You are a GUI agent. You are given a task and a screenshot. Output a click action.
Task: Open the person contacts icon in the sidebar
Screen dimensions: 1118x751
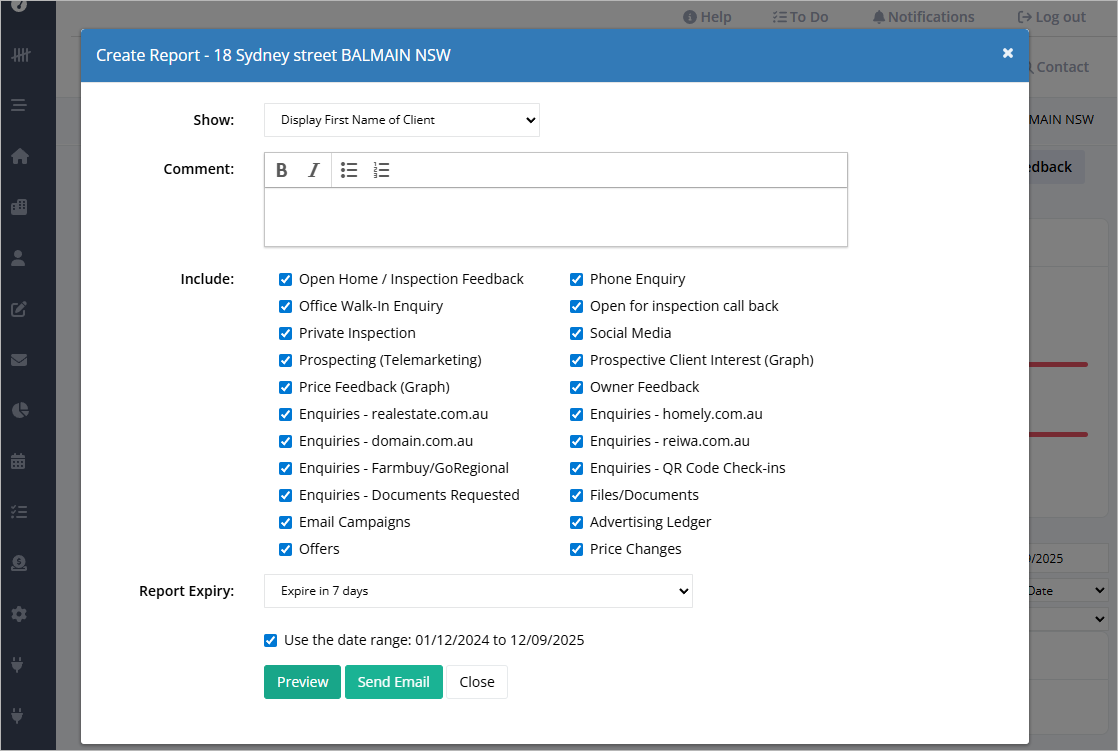[19, 258]
